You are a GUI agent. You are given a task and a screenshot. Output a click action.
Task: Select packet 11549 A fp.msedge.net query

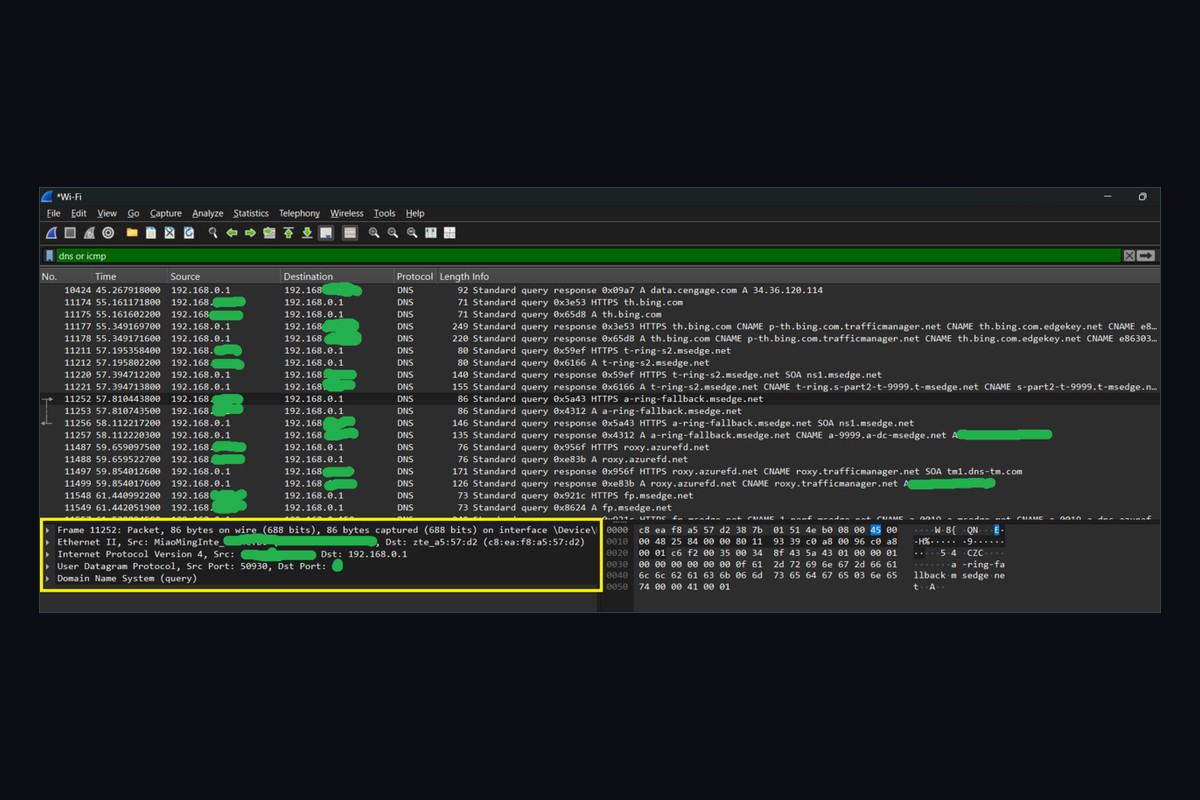pyautogui.click(x=600, y=508)
